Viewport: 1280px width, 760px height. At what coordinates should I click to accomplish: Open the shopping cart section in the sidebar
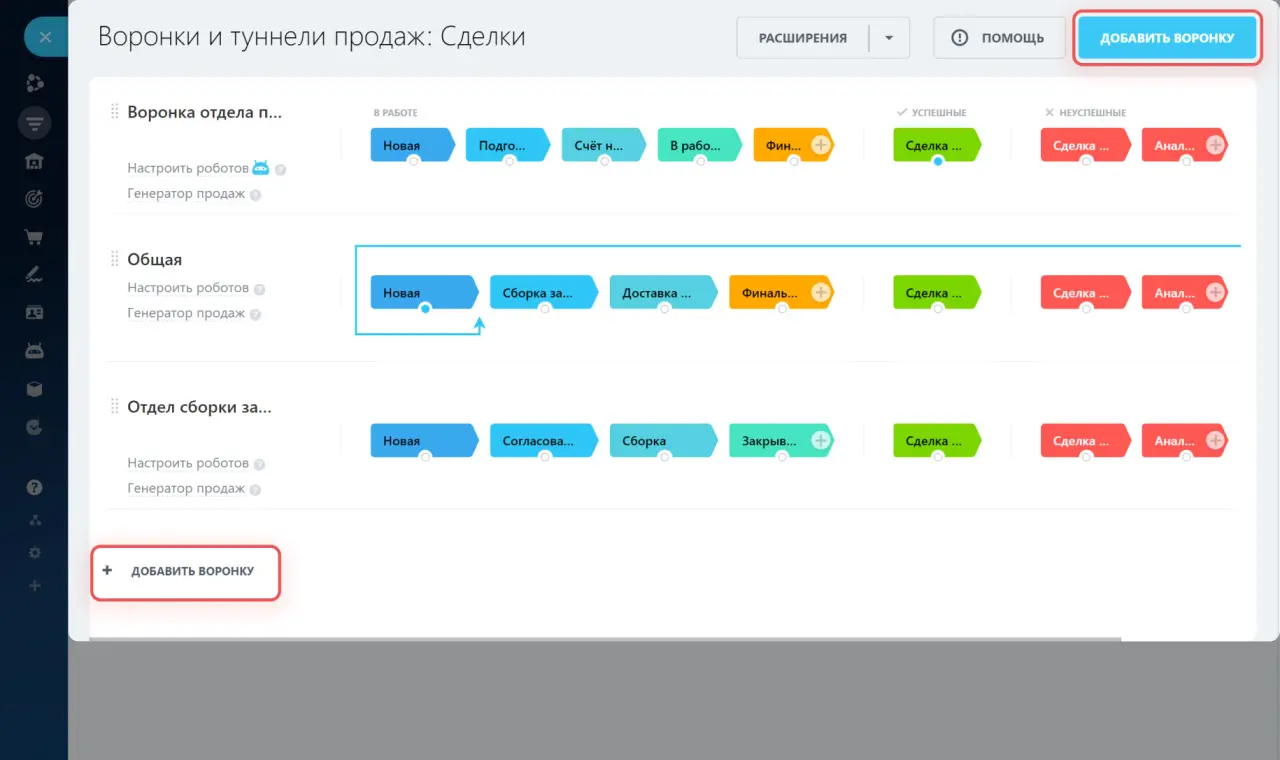35,237
